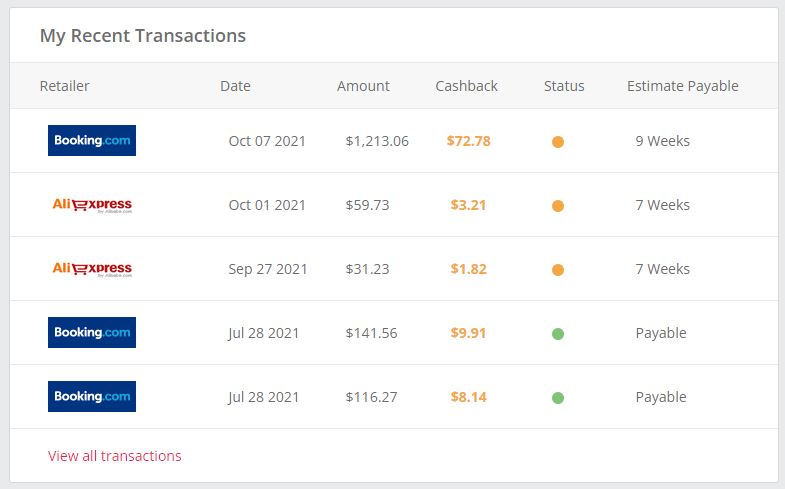Click orange status dot for $3.21 cashback
785x489 pixels.
click(558, 206)
